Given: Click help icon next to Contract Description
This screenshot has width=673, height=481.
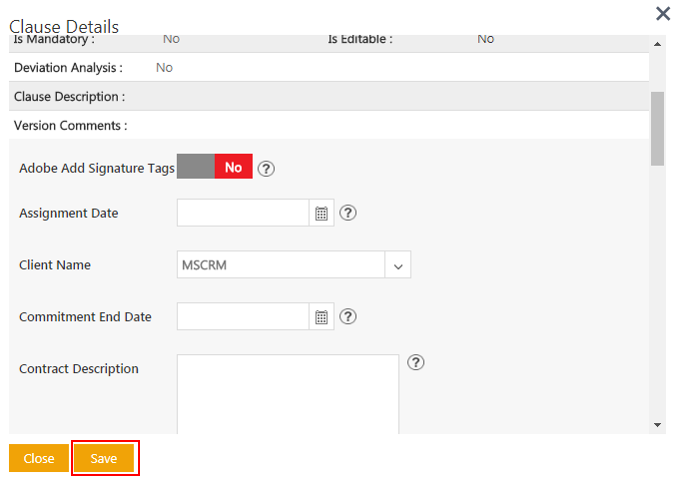Looking at the screenshot, I should pyautogui.click(x=417, y=363).
